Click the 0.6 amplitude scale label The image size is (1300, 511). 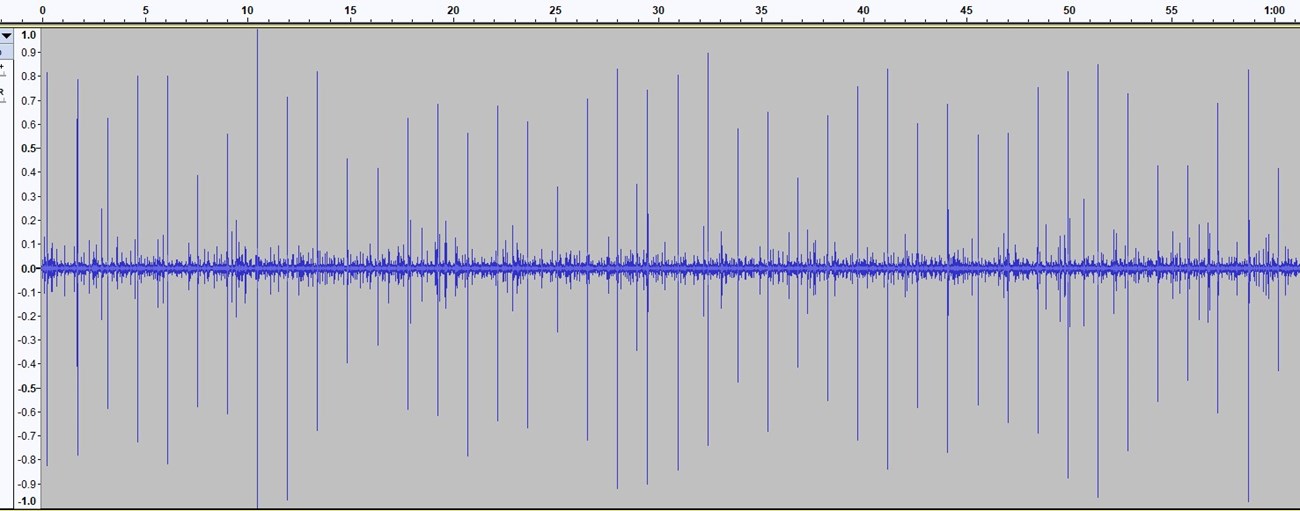(x=28, y=125)
